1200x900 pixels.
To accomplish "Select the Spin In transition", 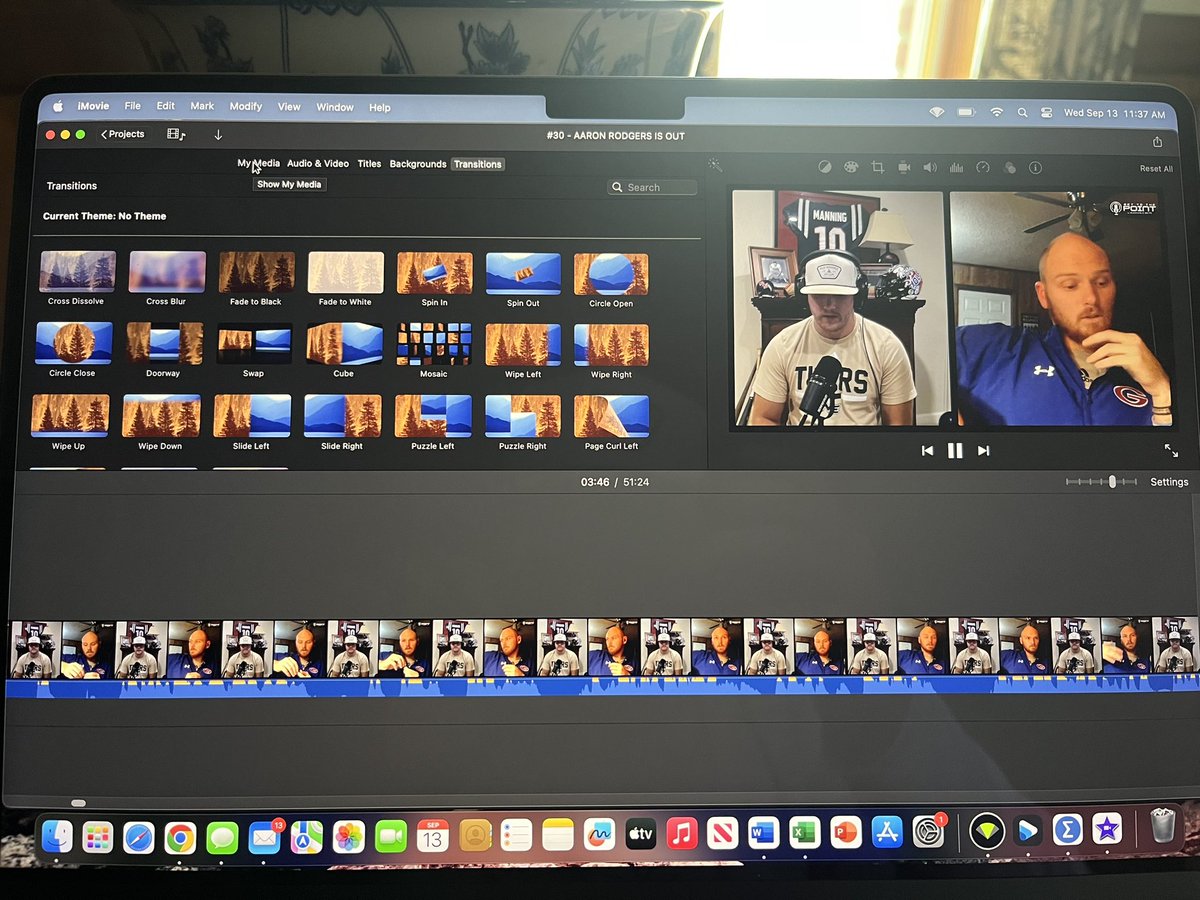I will [435, 272].
